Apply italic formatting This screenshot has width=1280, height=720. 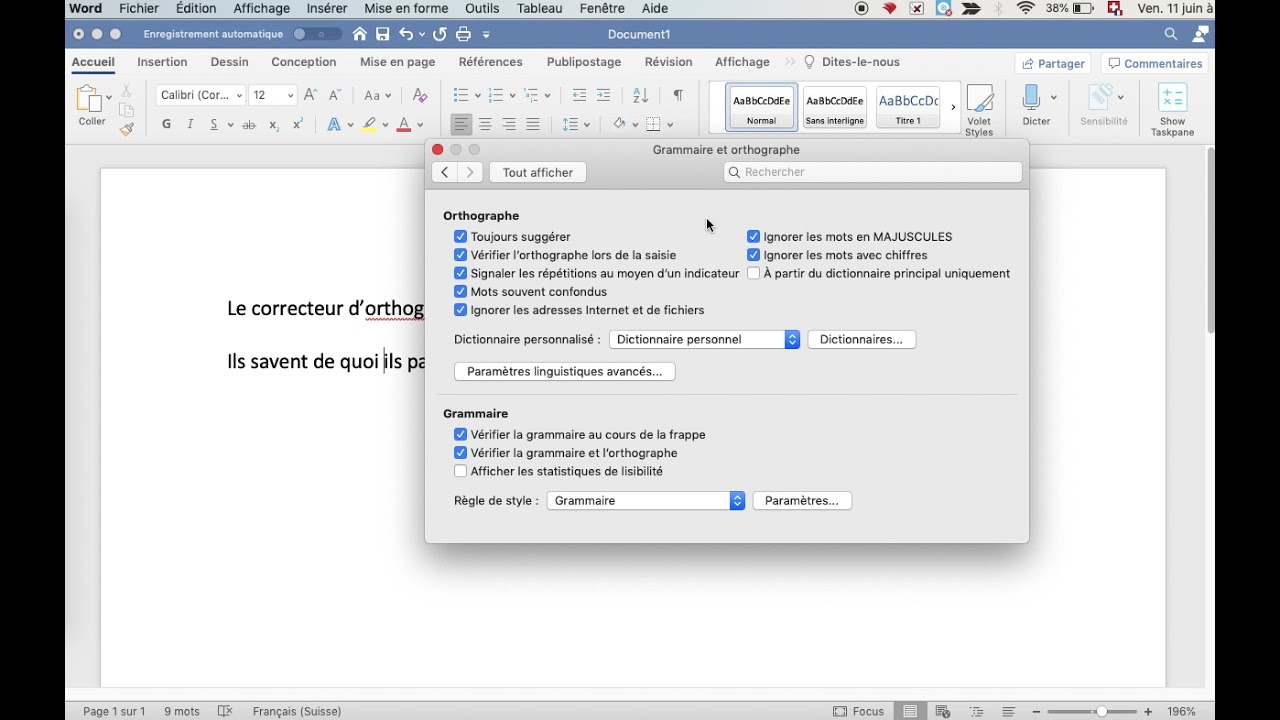click(x=190, y=125)
